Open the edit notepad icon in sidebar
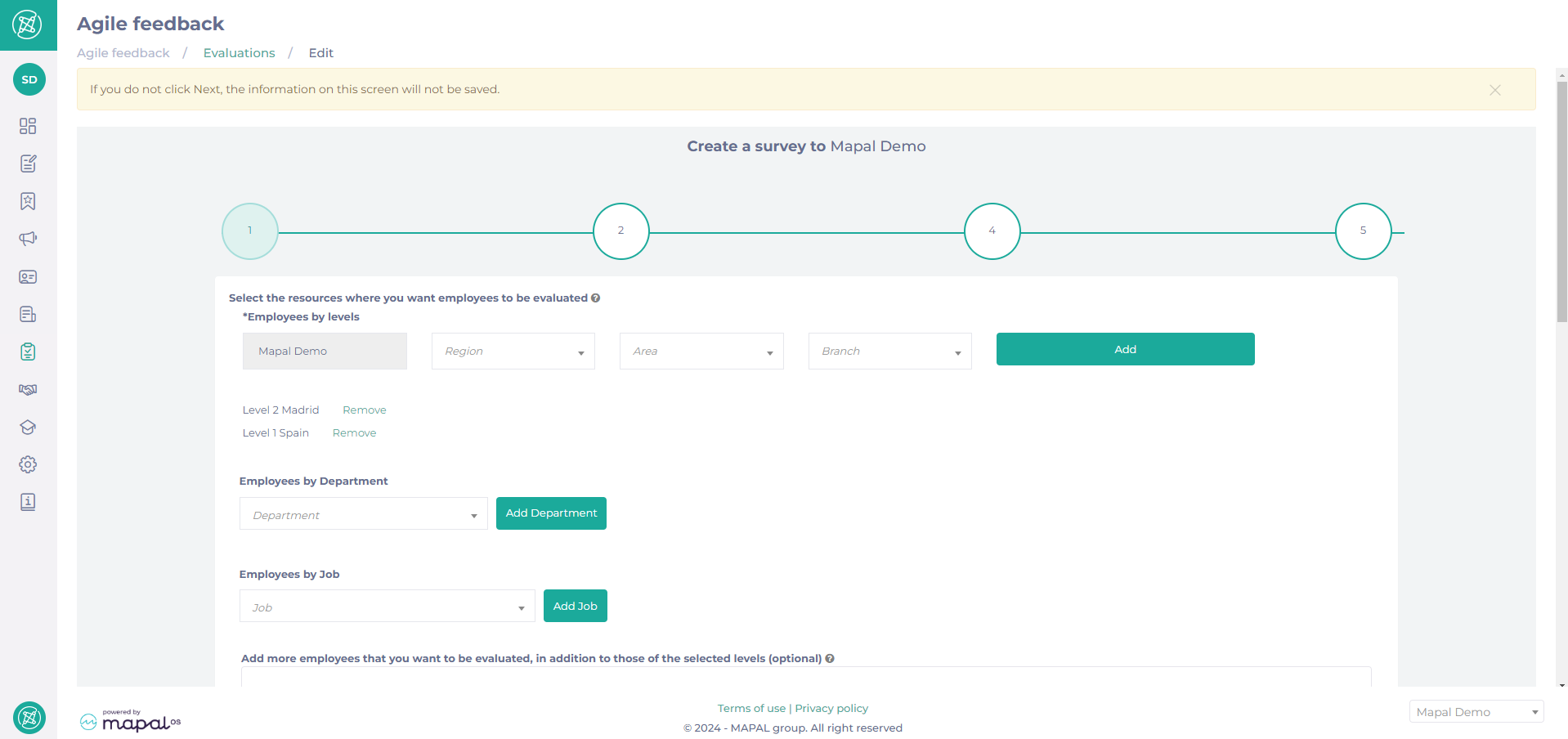This screenshot has height=739, width=1568. (x=28, y=163)
